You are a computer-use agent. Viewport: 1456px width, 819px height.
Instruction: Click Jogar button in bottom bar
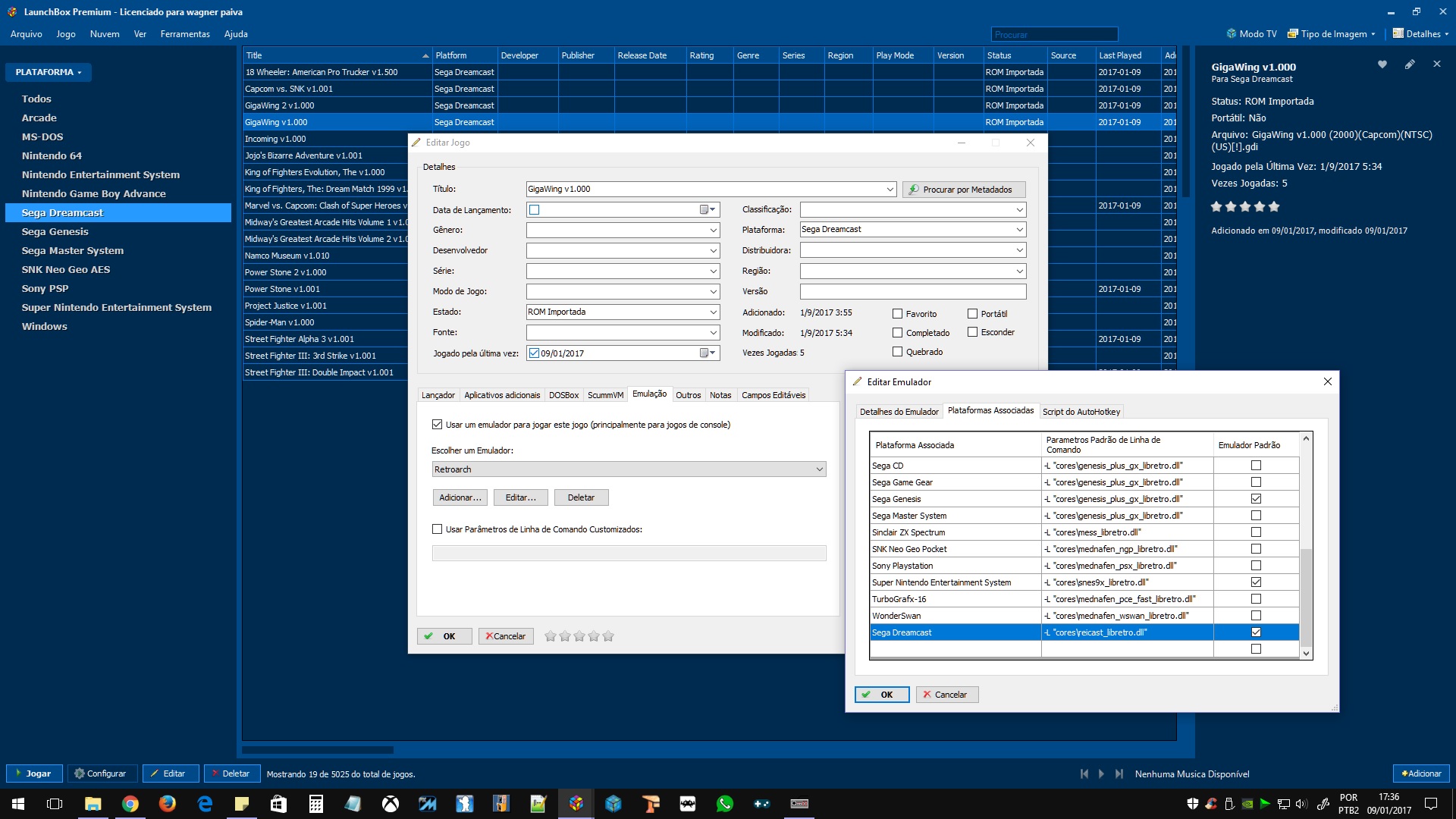point(34,773)
